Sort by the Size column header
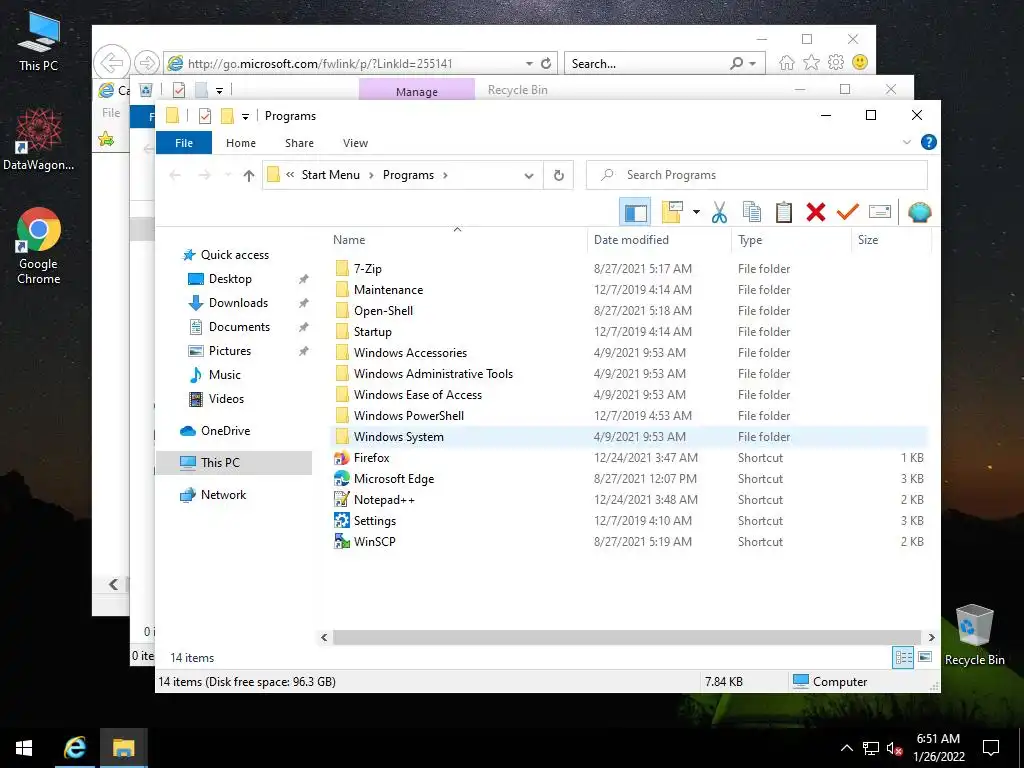The width and height of the screenshot is (1024, 768). (891, 240)
